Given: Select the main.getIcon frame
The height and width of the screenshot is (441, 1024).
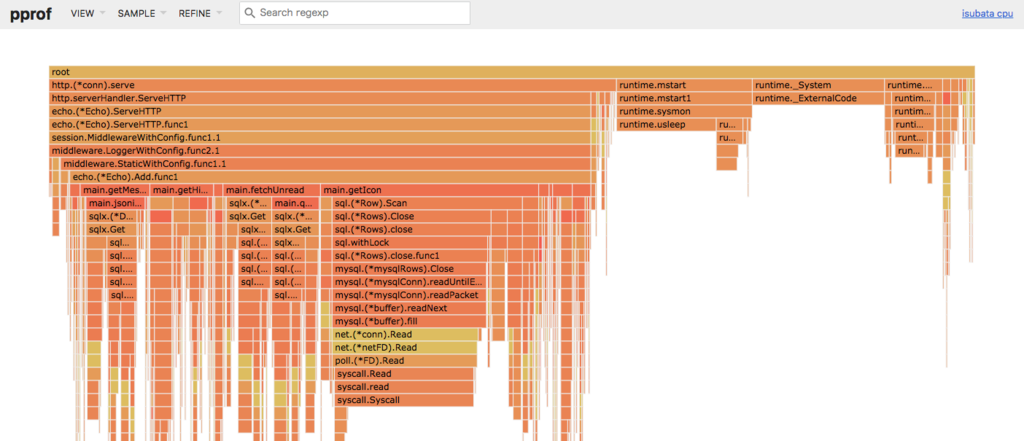Looking at the screenshot, I should coord(429,190).
